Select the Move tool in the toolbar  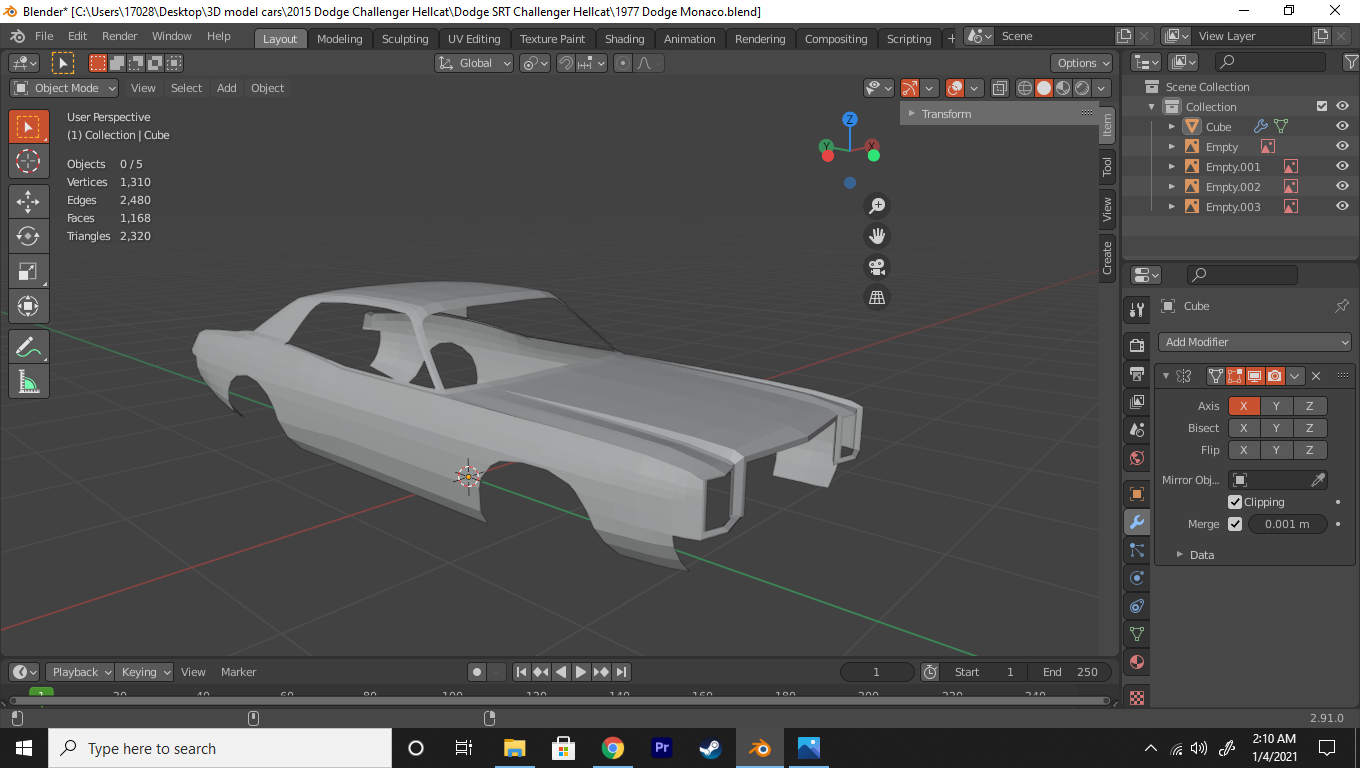tap(28, 201)
